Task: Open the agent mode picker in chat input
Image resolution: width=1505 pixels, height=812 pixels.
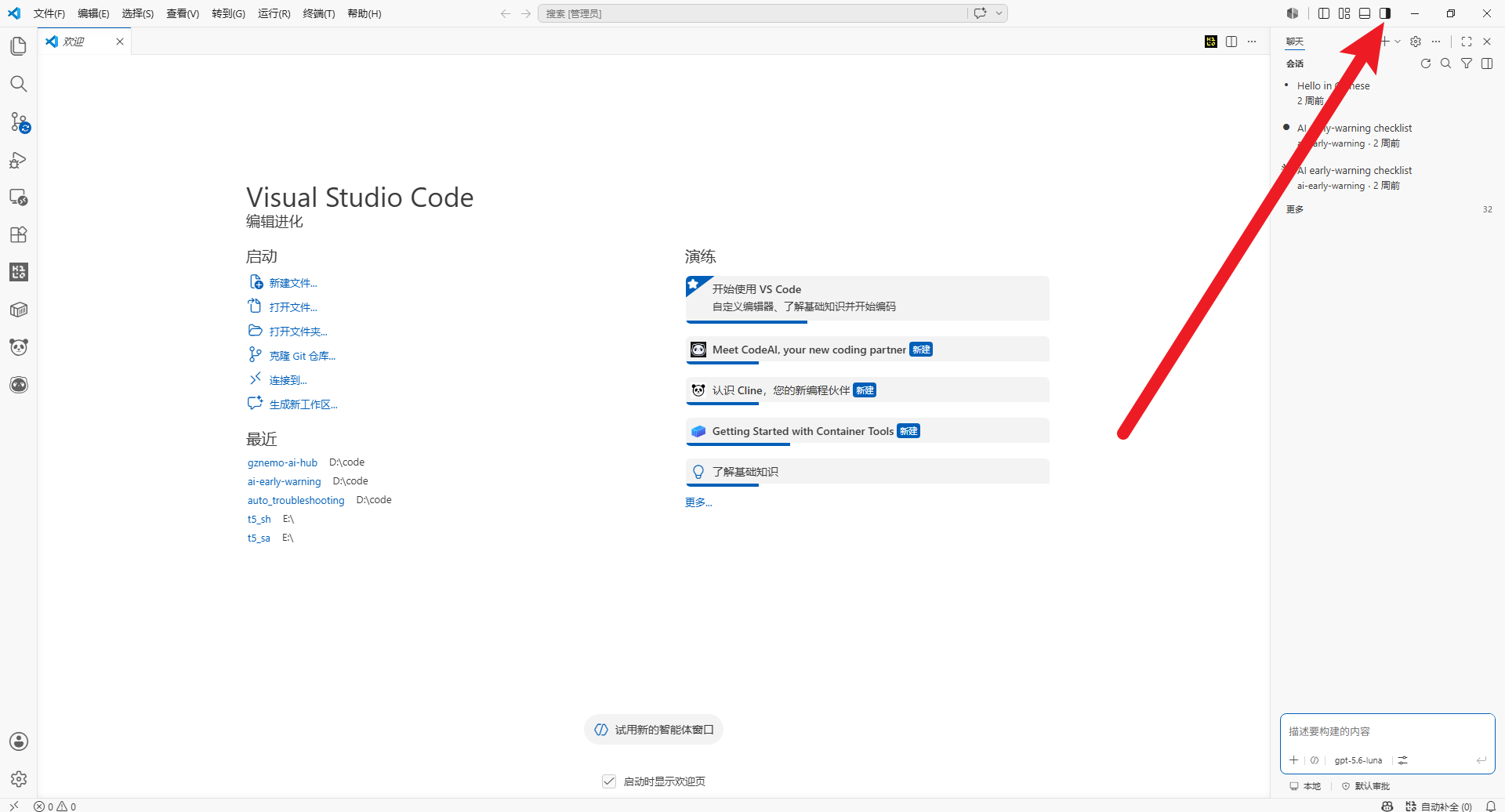Action: (x=1315, y=759)
